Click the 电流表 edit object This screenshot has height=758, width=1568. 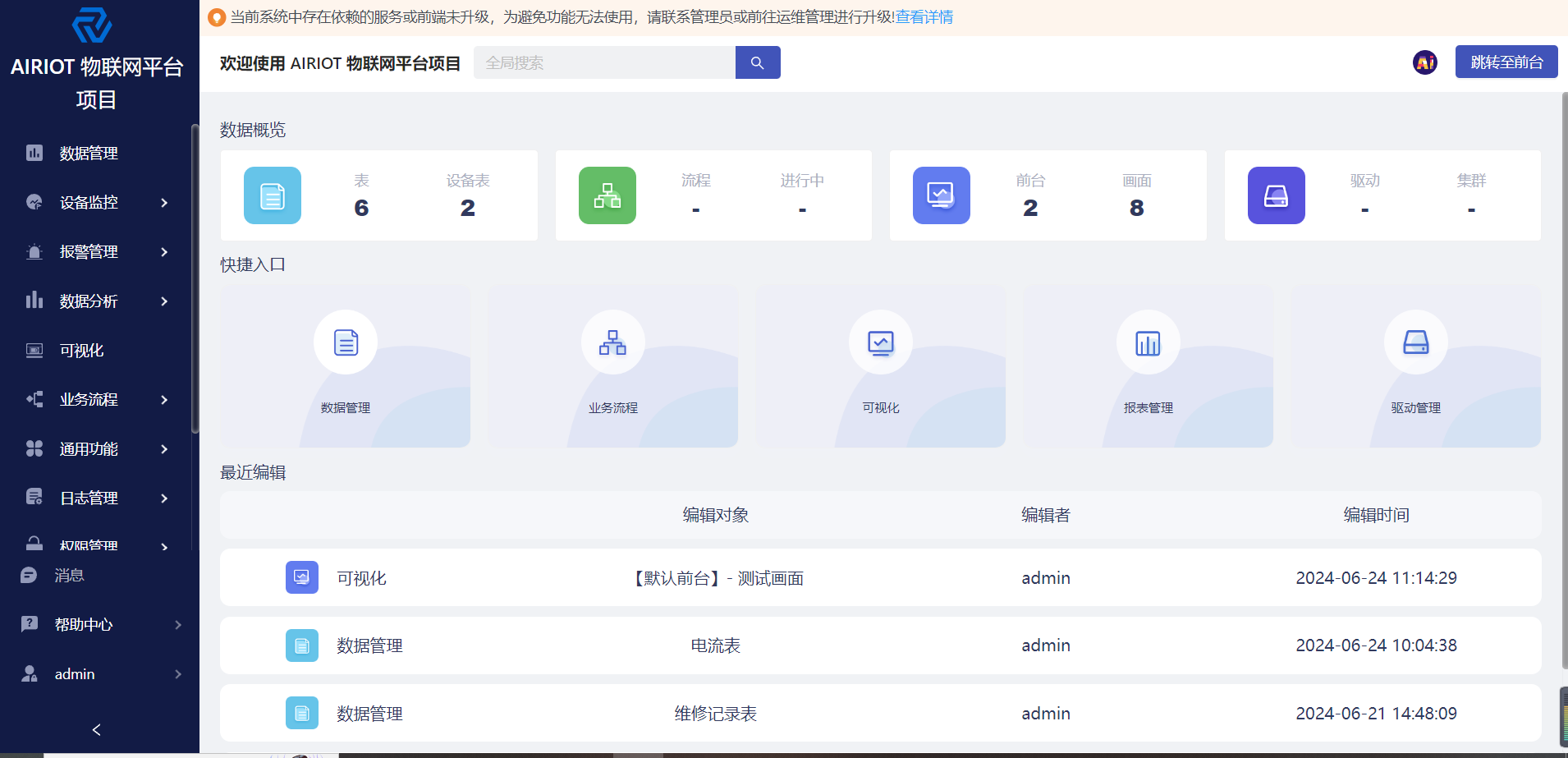(x=716, y=645)
